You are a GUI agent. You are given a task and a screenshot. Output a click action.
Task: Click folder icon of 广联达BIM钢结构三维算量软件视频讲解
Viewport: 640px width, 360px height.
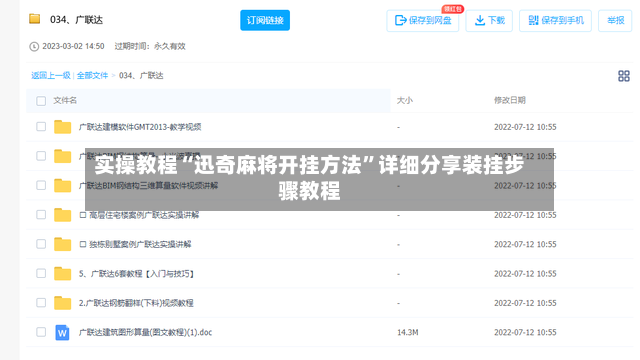tap(62, 185)
